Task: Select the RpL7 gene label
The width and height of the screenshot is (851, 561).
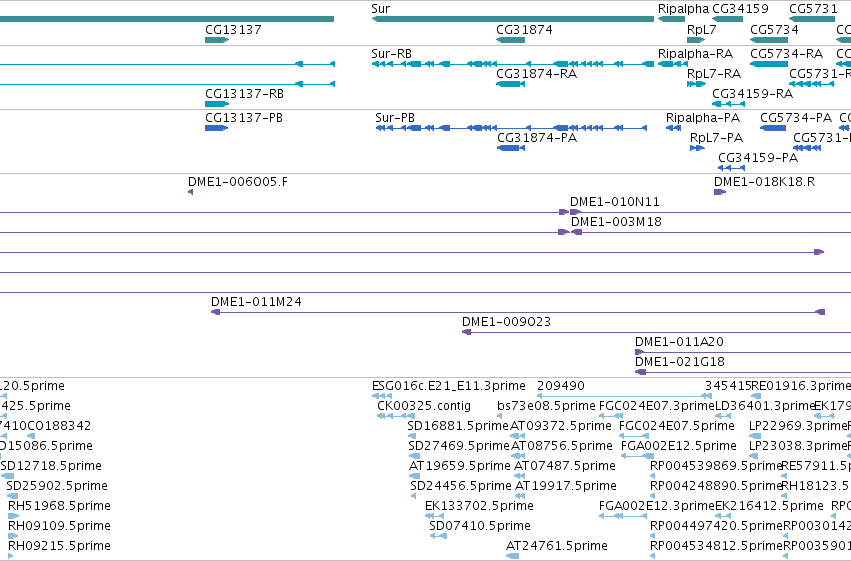Action: coord(702,29)
